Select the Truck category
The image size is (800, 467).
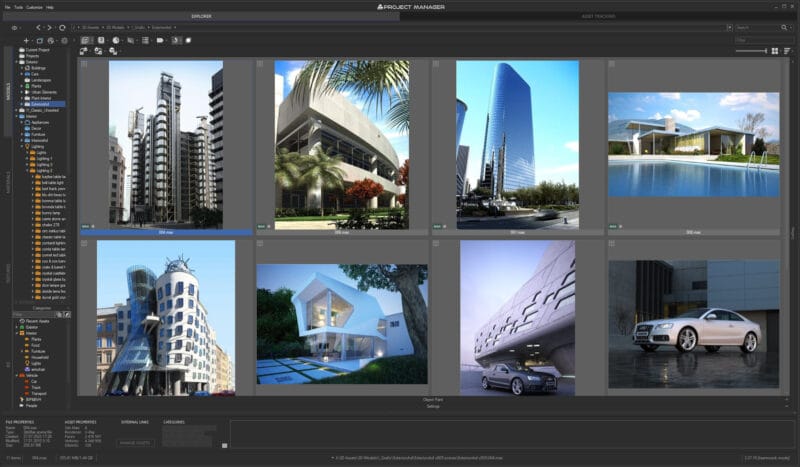coord(36,388)
